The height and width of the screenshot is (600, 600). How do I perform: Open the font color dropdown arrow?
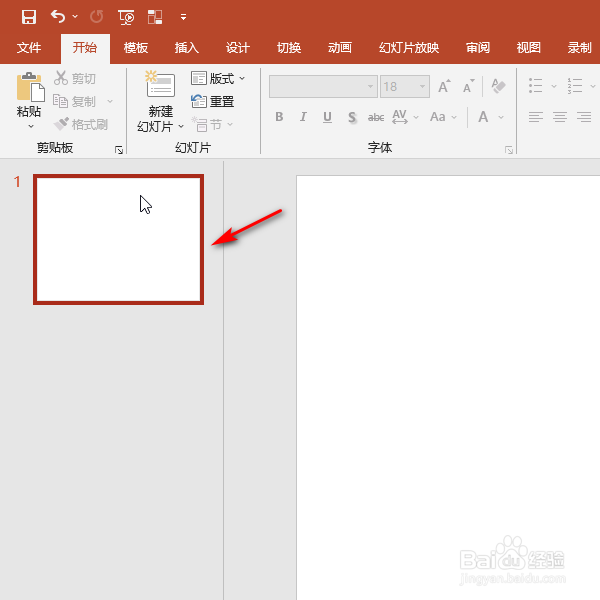[x=501, y=117]
